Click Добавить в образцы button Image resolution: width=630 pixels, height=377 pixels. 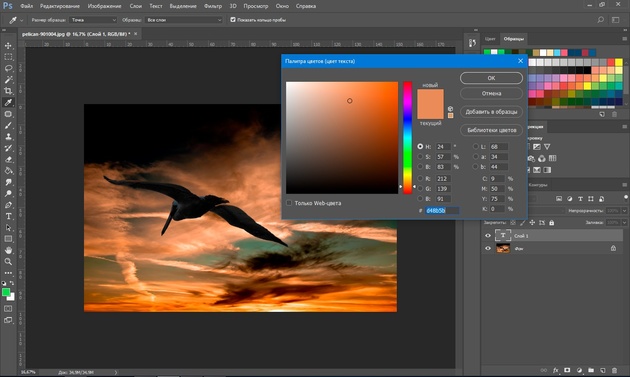pos(491,112)
